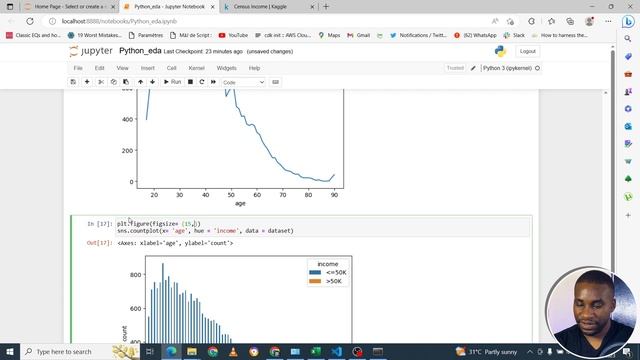Open browser settings and more menu
Viewport: 640px width, 360px height.
pyautogui.click(x=608, y=21)
